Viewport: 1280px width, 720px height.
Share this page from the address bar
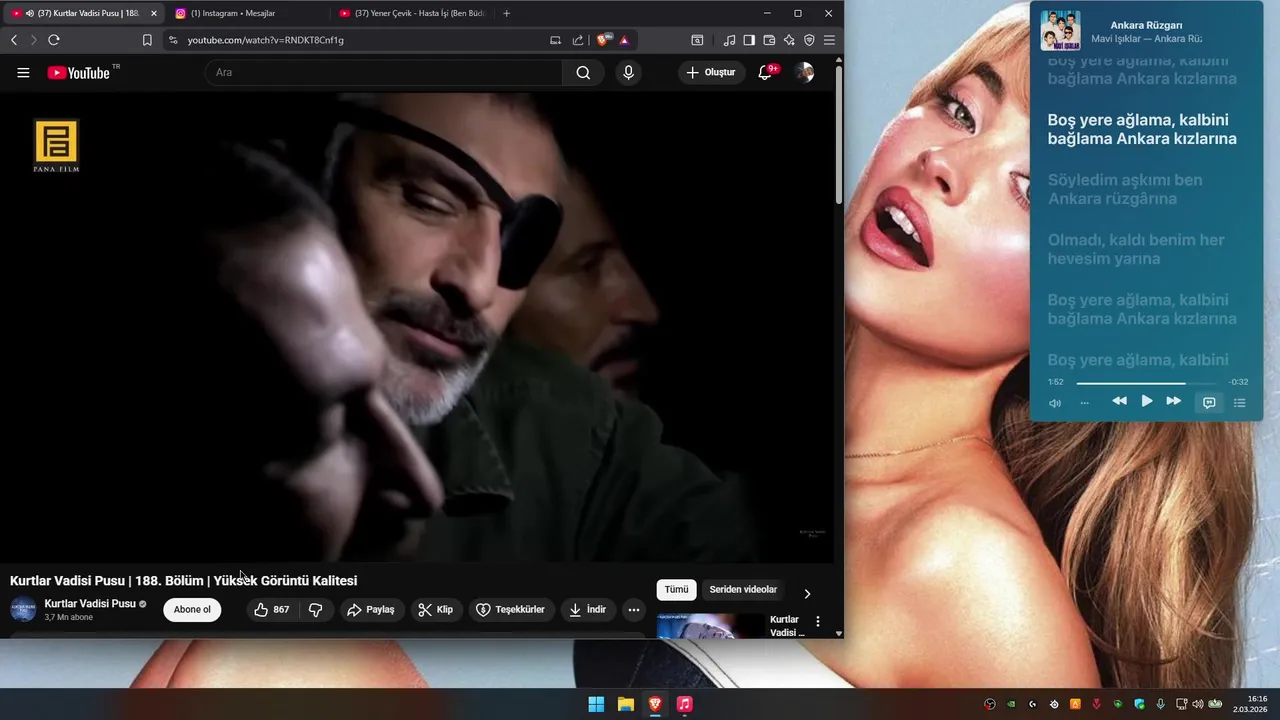(578, 40)
